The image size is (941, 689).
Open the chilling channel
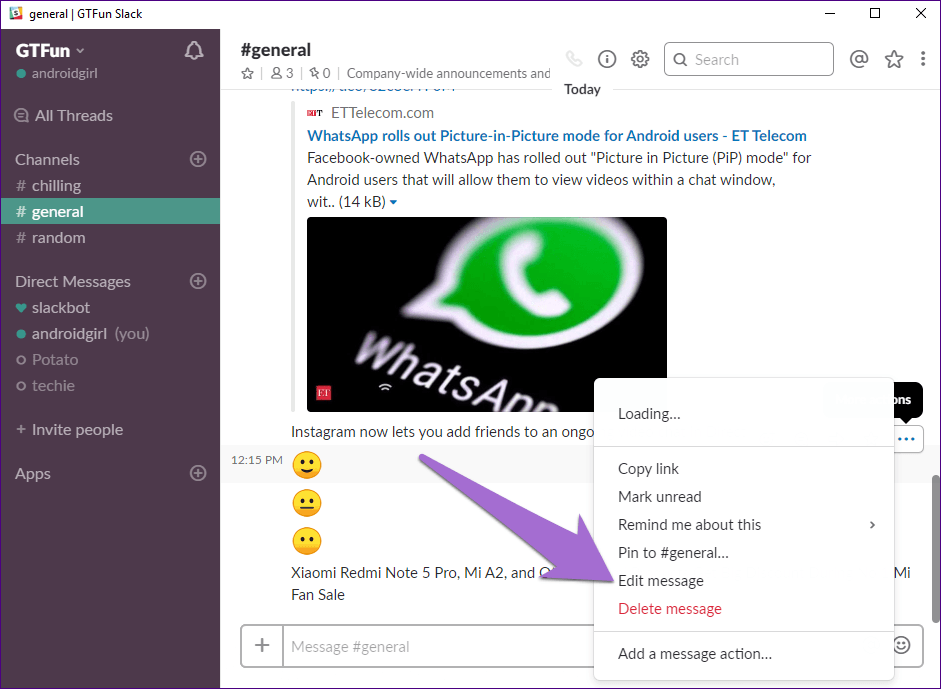coord(110,185)
